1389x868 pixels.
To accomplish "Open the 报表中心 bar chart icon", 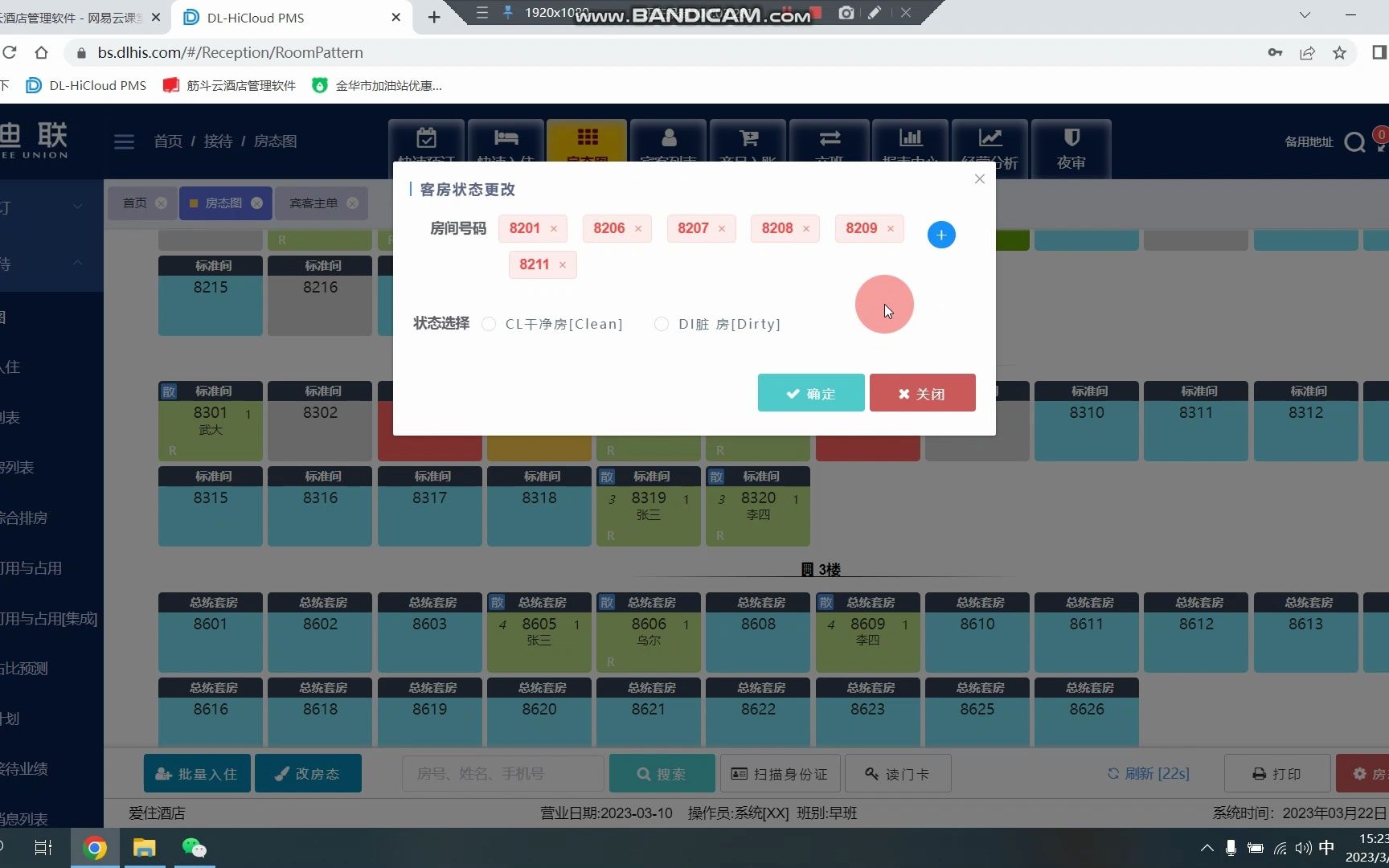I will [x=910, y=141].
